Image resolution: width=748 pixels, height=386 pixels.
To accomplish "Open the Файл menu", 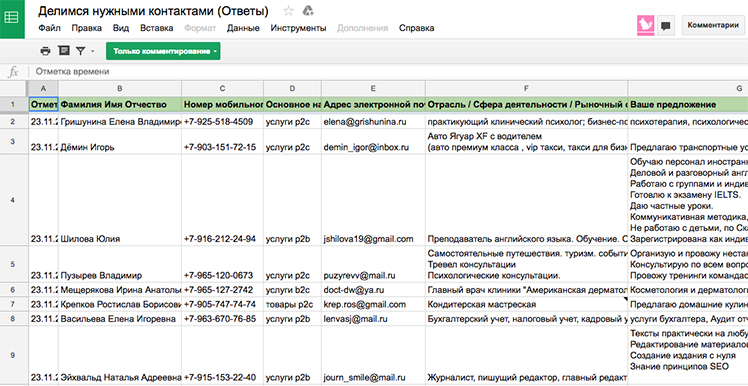I will click(50, 28).
